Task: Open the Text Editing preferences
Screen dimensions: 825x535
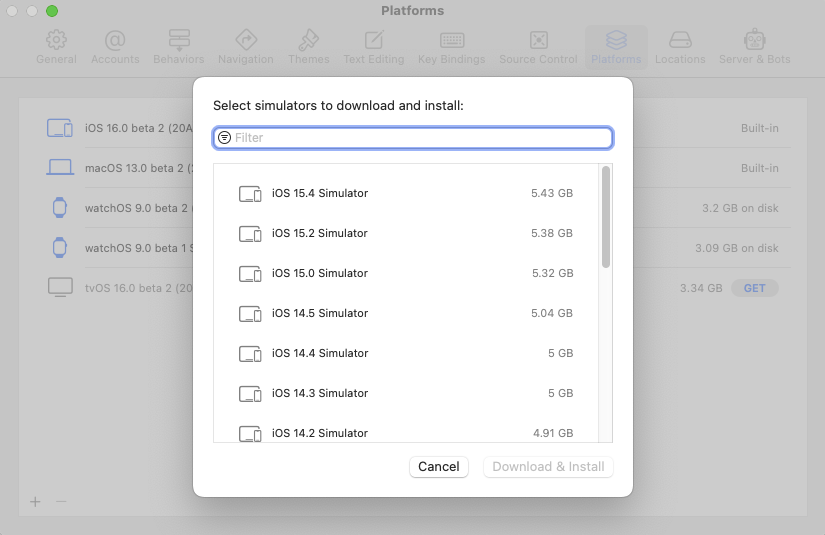Action: pos(374,46)
